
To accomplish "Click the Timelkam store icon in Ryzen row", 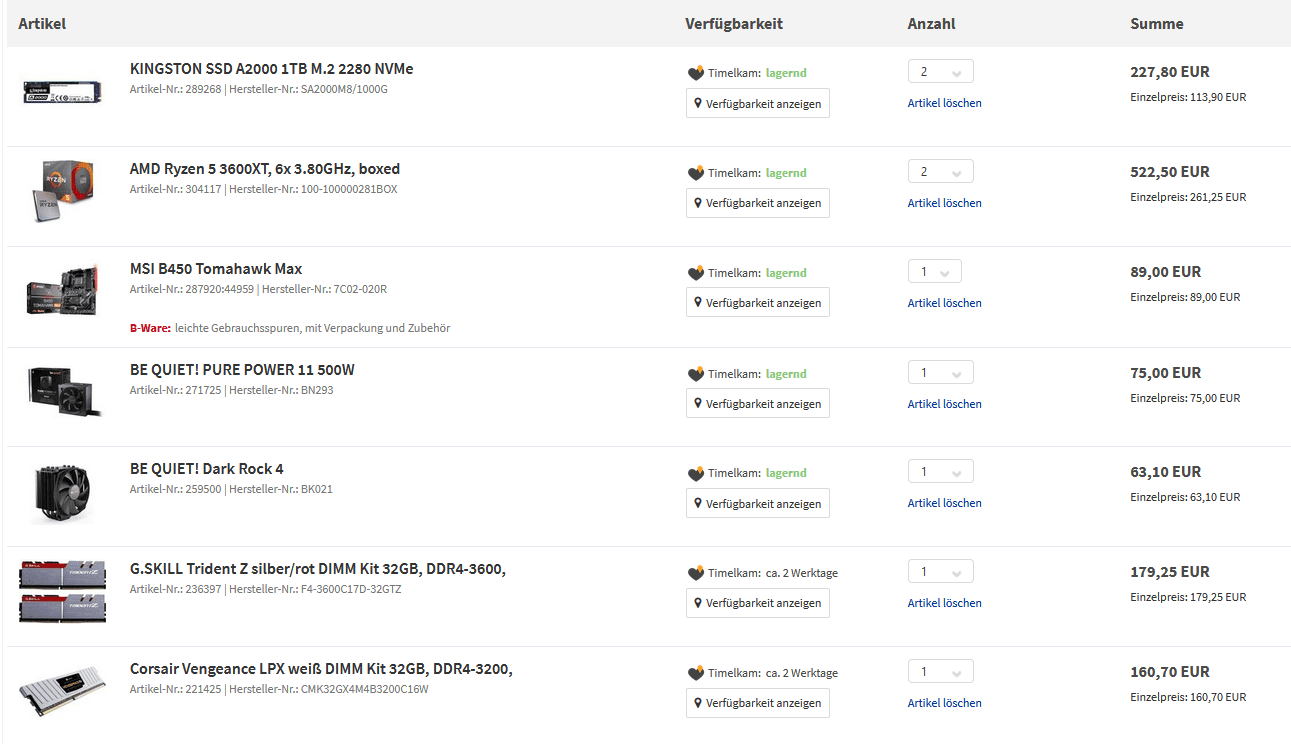I will (x=696, y=173).
